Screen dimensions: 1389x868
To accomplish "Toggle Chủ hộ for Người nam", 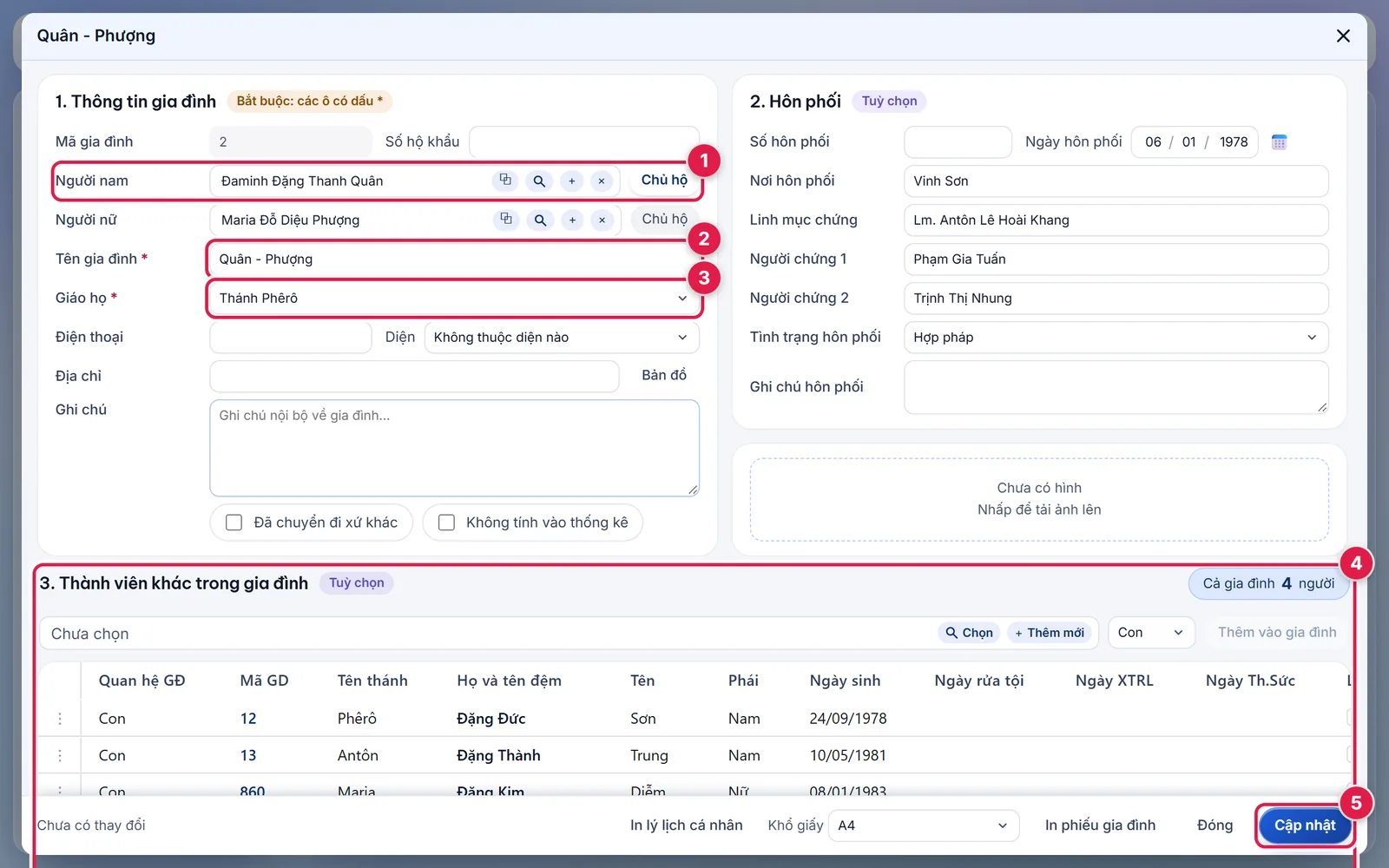I will (664, 180).
